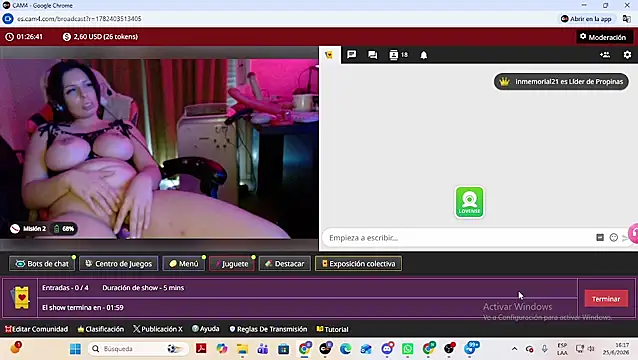The height and width of the screenshot is (360, 638).
Task: Open the Tutorial link
Action: [x=332, y=329]
